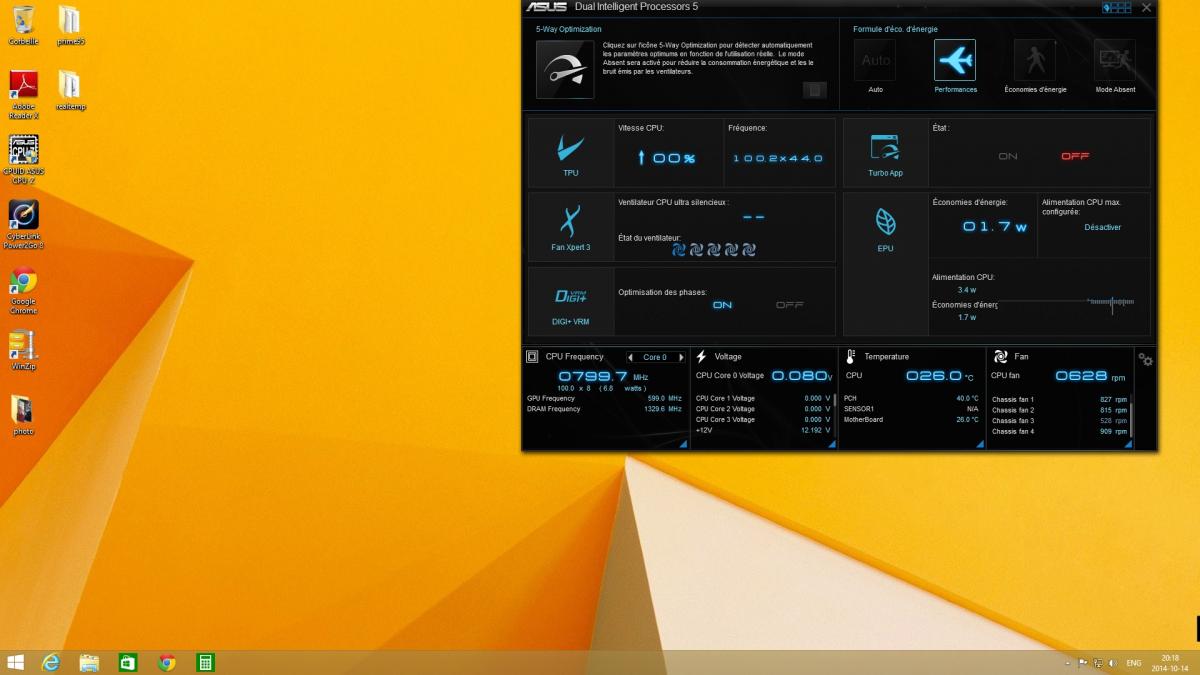Click the CPU Core 2 Voltage row
Image resolution: width=1200 pixels, height=675 pixels.
(x=764, y=409)
